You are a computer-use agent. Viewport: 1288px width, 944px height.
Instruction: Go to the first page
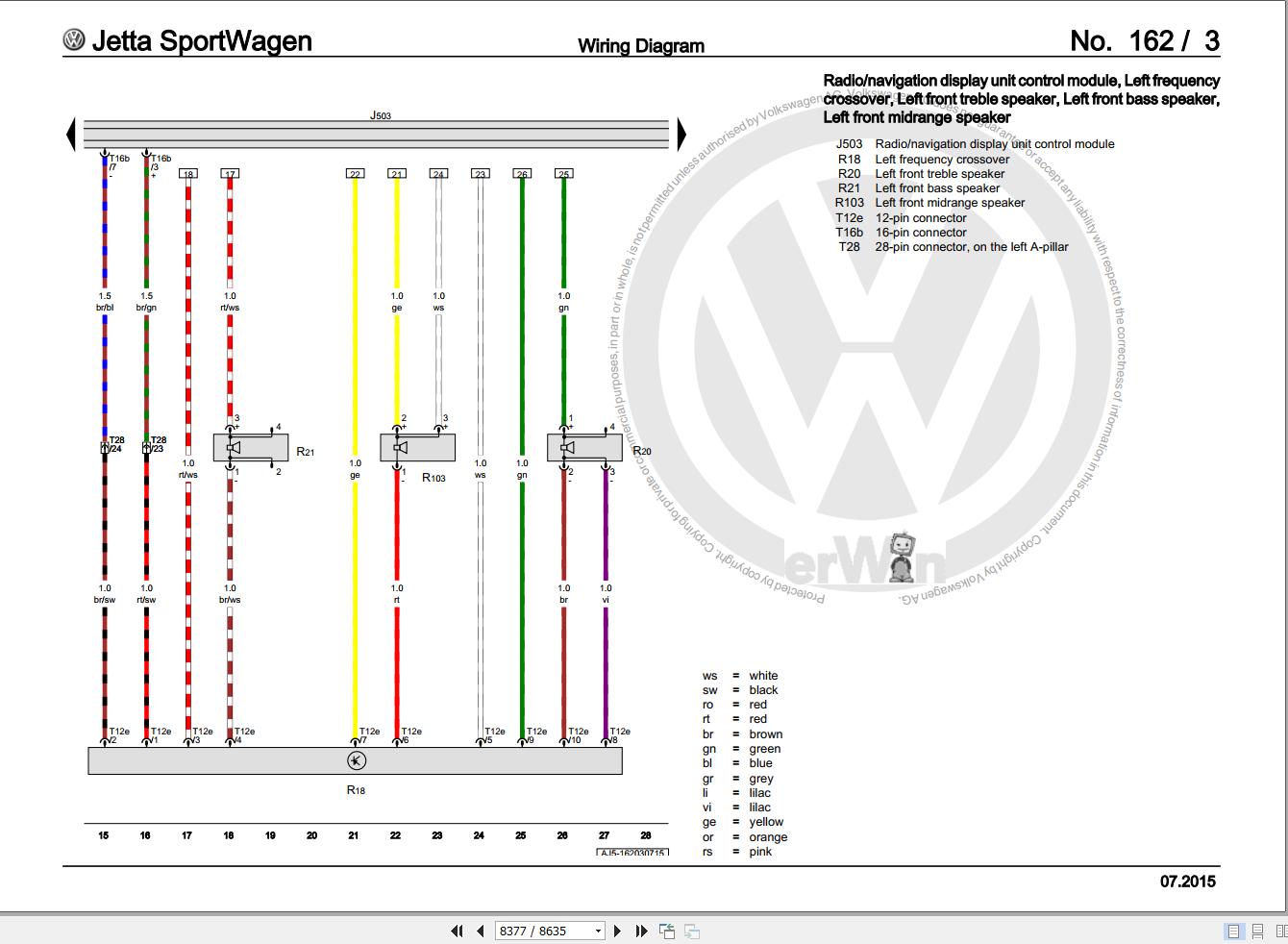pyautogui.click(x=457, y=931)
